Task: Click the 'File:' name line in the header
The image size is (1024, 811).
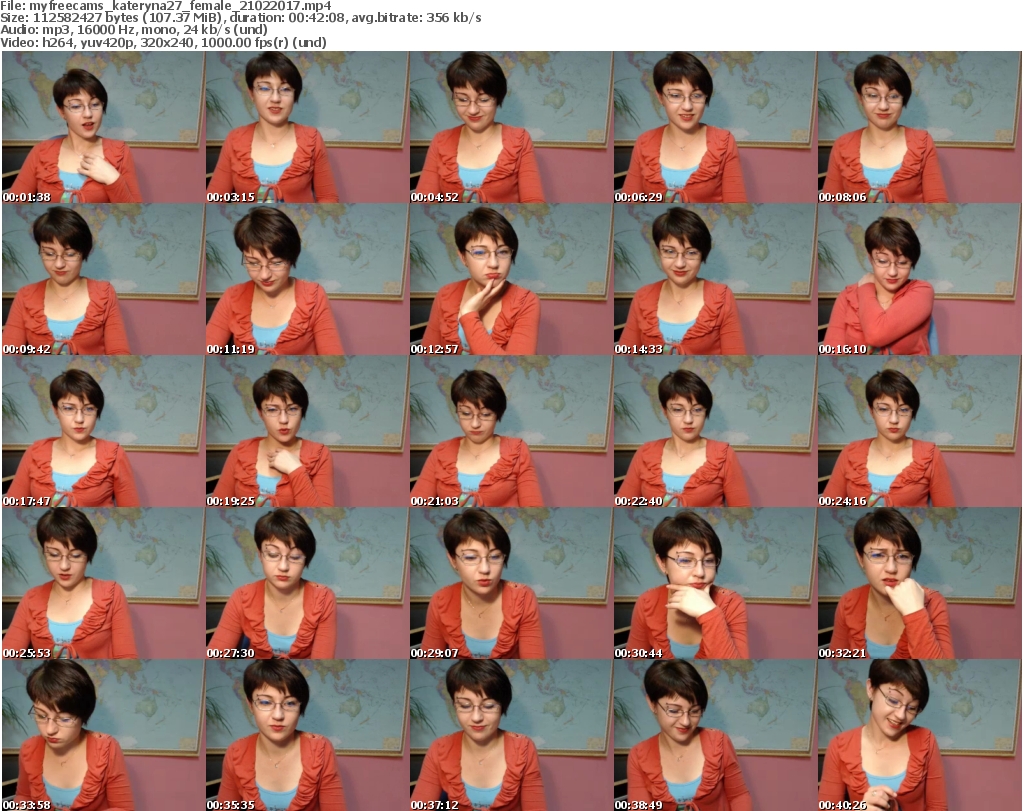Action: [x=166, y=6]
